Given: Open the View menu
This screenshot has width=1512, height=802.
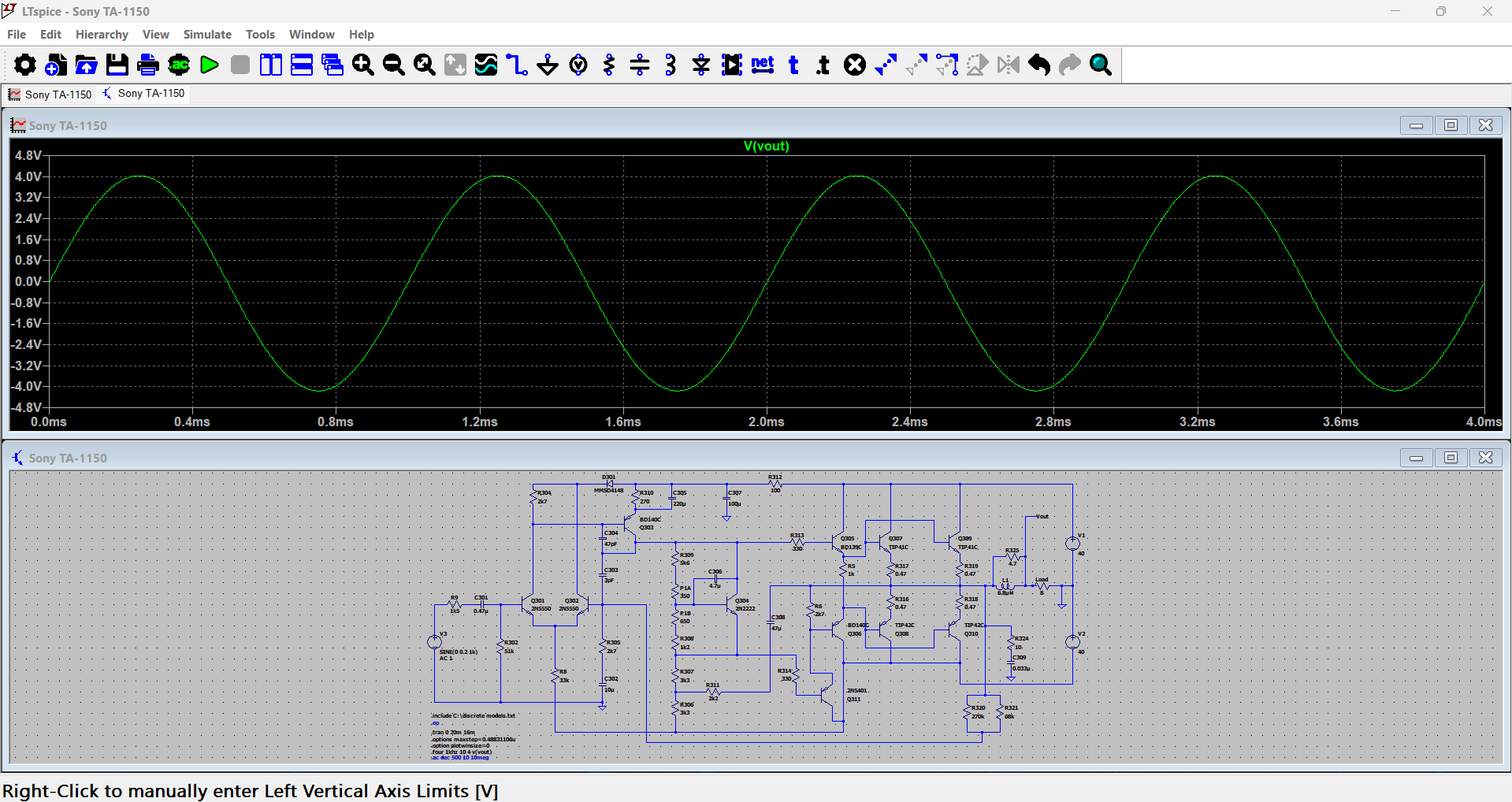Looking at the screenshot, I should pyautogui.click(x=156, y=35).
